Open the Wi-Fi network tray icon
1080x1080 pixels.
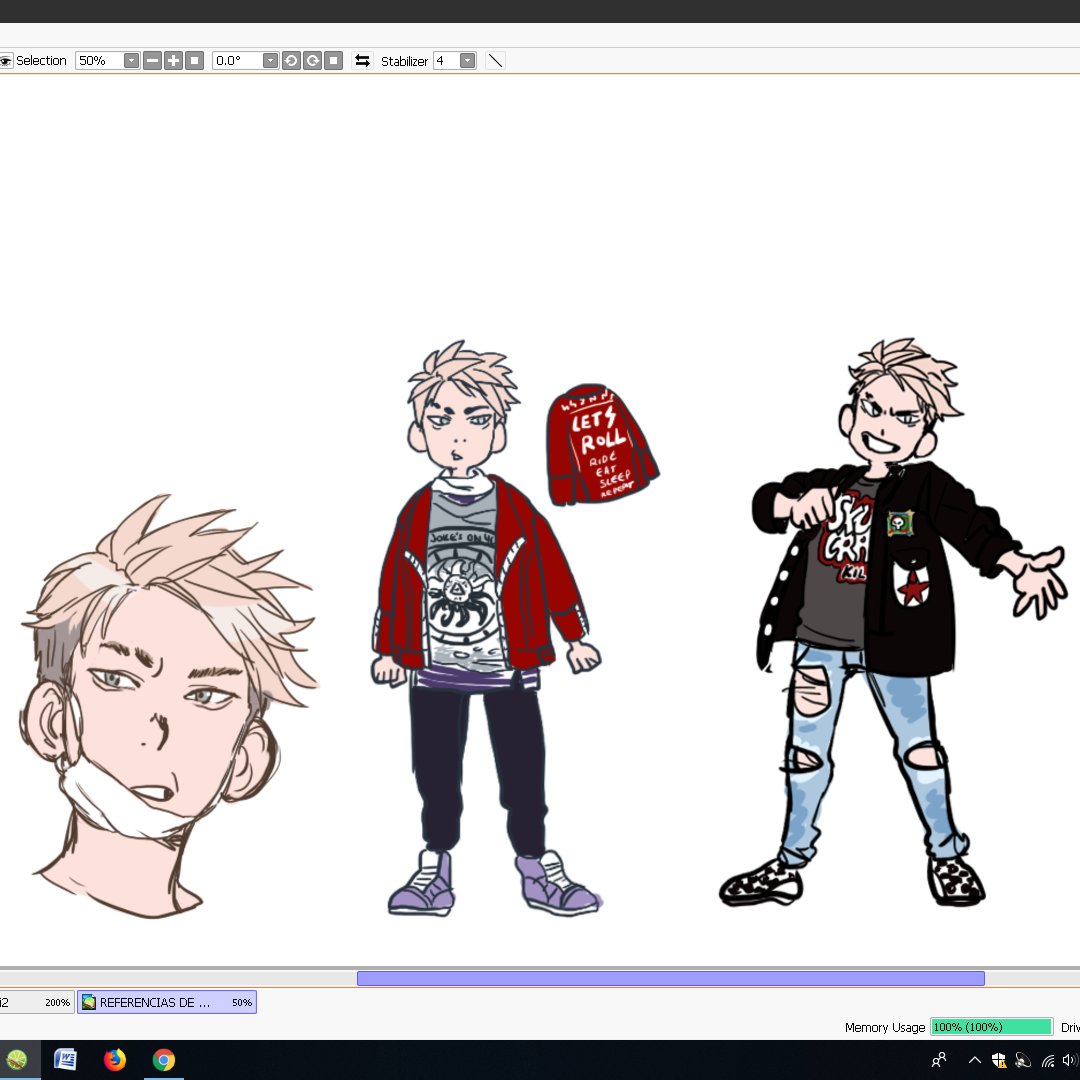pyautogui.click(x=1048, y=1060)
